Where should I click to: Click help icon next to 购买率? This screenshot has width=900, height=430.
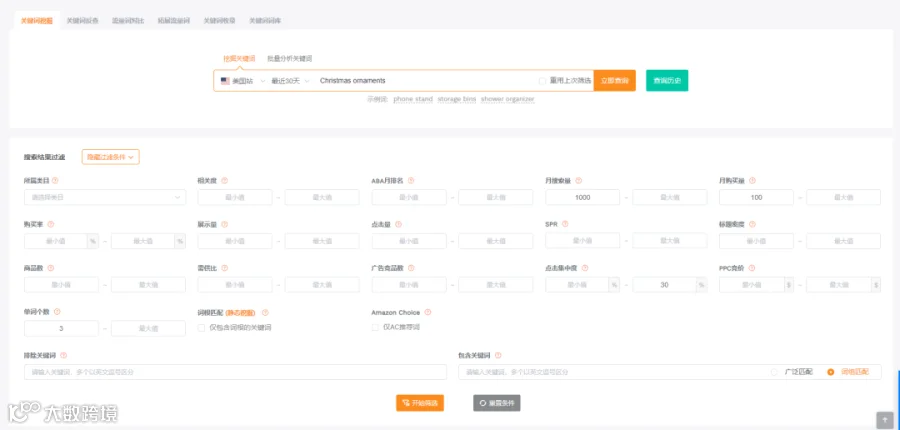tap(51, 224)
